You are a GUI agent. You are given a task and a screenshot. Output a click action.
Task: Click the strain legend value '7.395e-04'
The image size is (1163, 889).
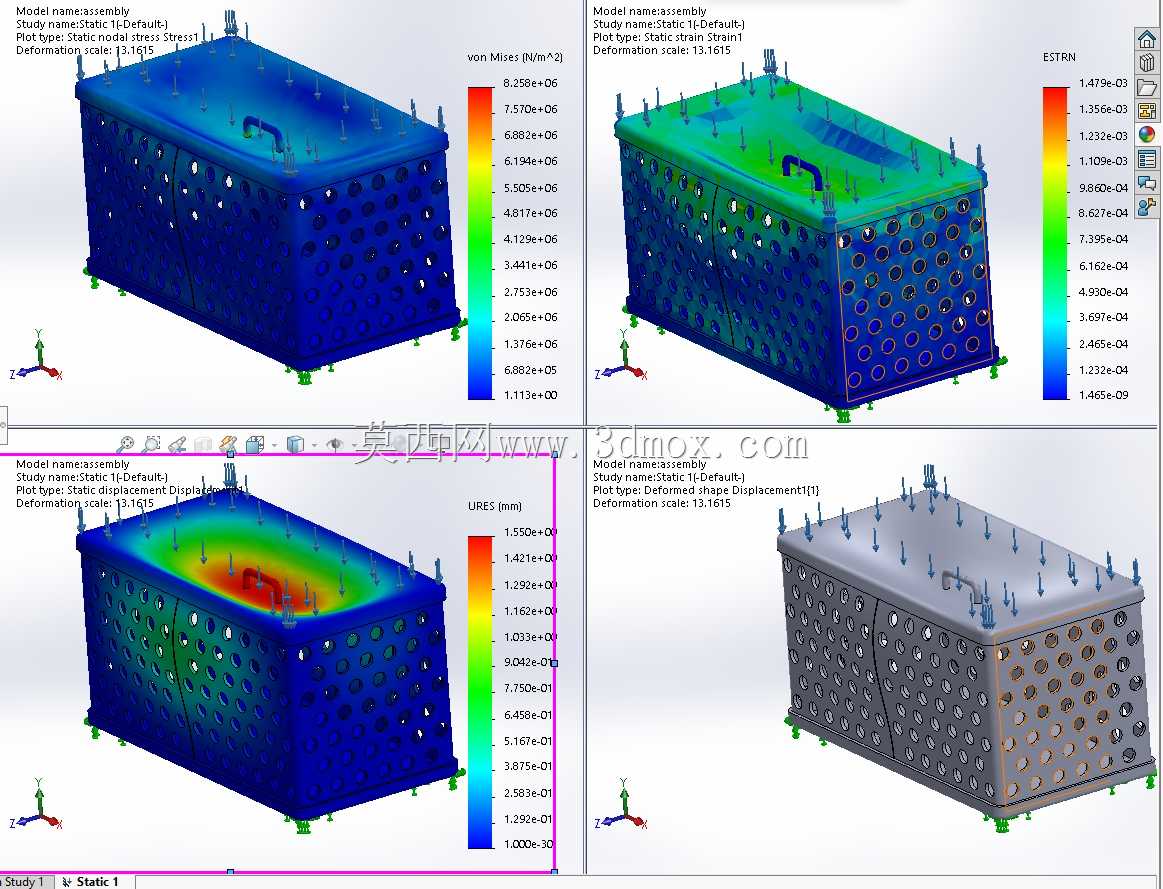tap(1103, 239)
